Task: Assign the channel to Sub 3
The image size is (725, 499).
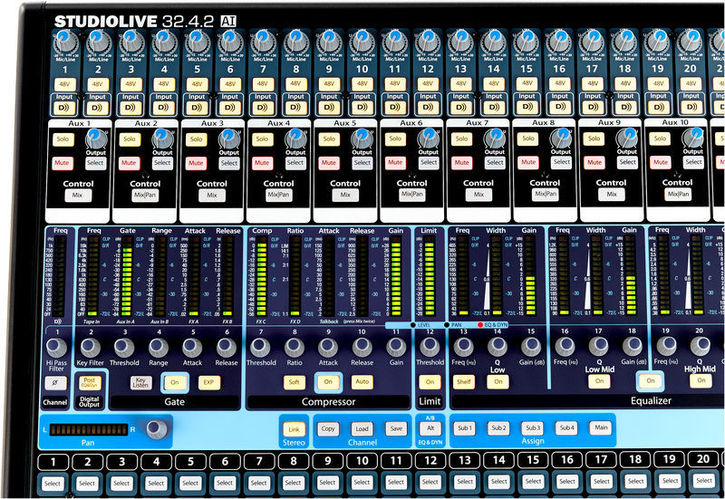Action: coord(532,428)
